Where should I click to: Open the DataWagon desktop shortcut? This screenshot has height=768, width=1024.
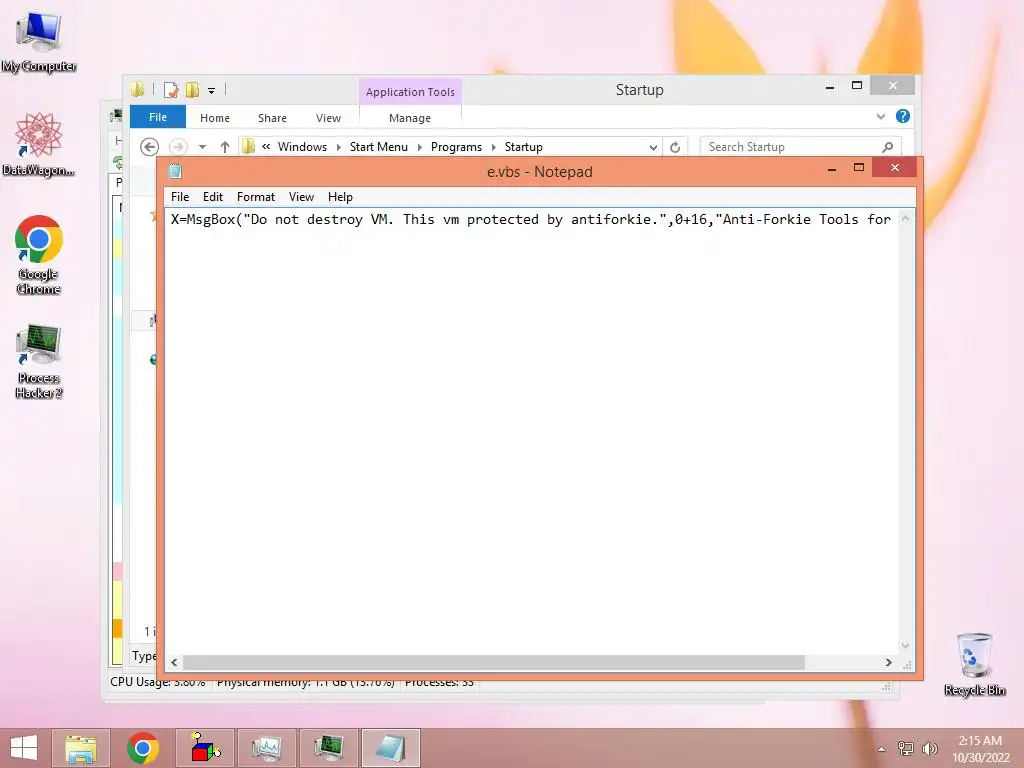[x=39, y=144]
